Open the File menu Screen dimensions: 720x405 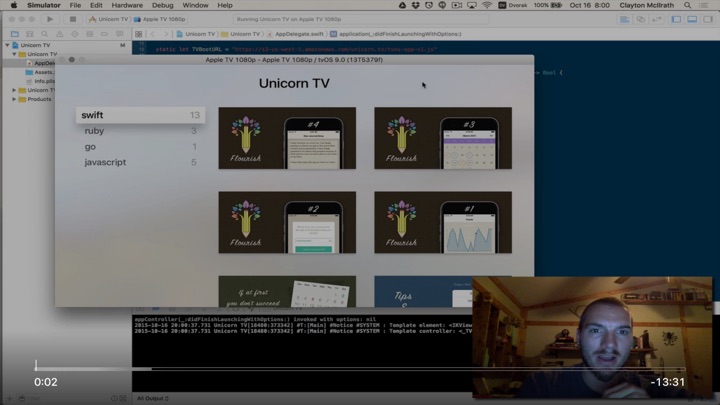[x=75, y=6]
